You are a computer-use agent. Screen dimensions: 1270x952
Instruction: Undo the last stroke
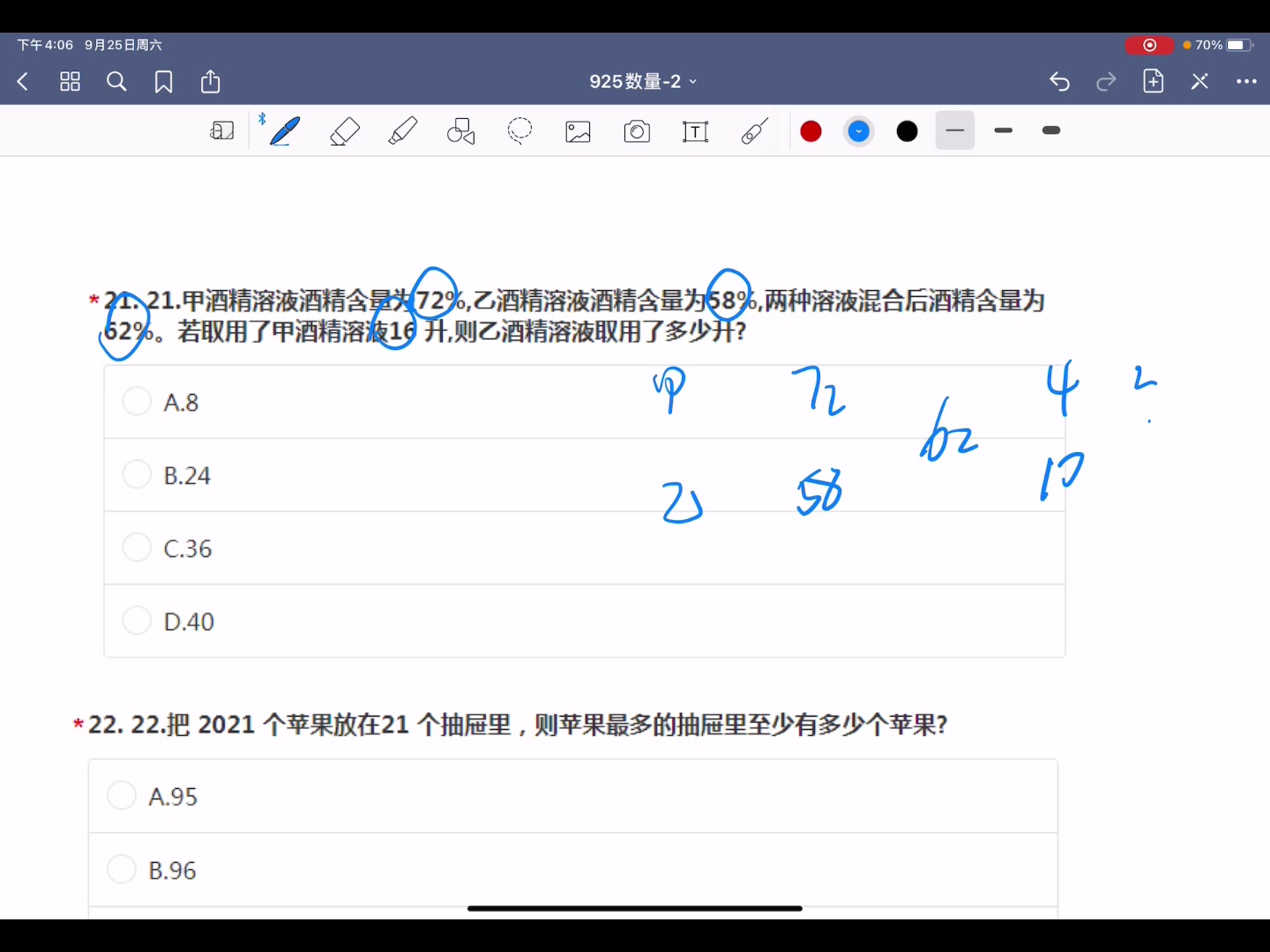pyautogui.click(x=1059, y=82)
